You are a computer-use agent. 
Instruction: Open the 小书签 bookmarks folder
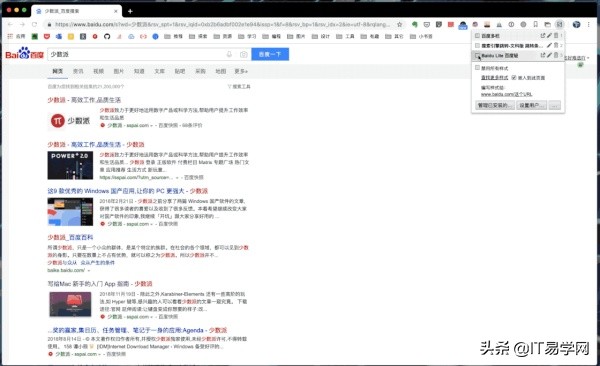(x=421, y=36)
